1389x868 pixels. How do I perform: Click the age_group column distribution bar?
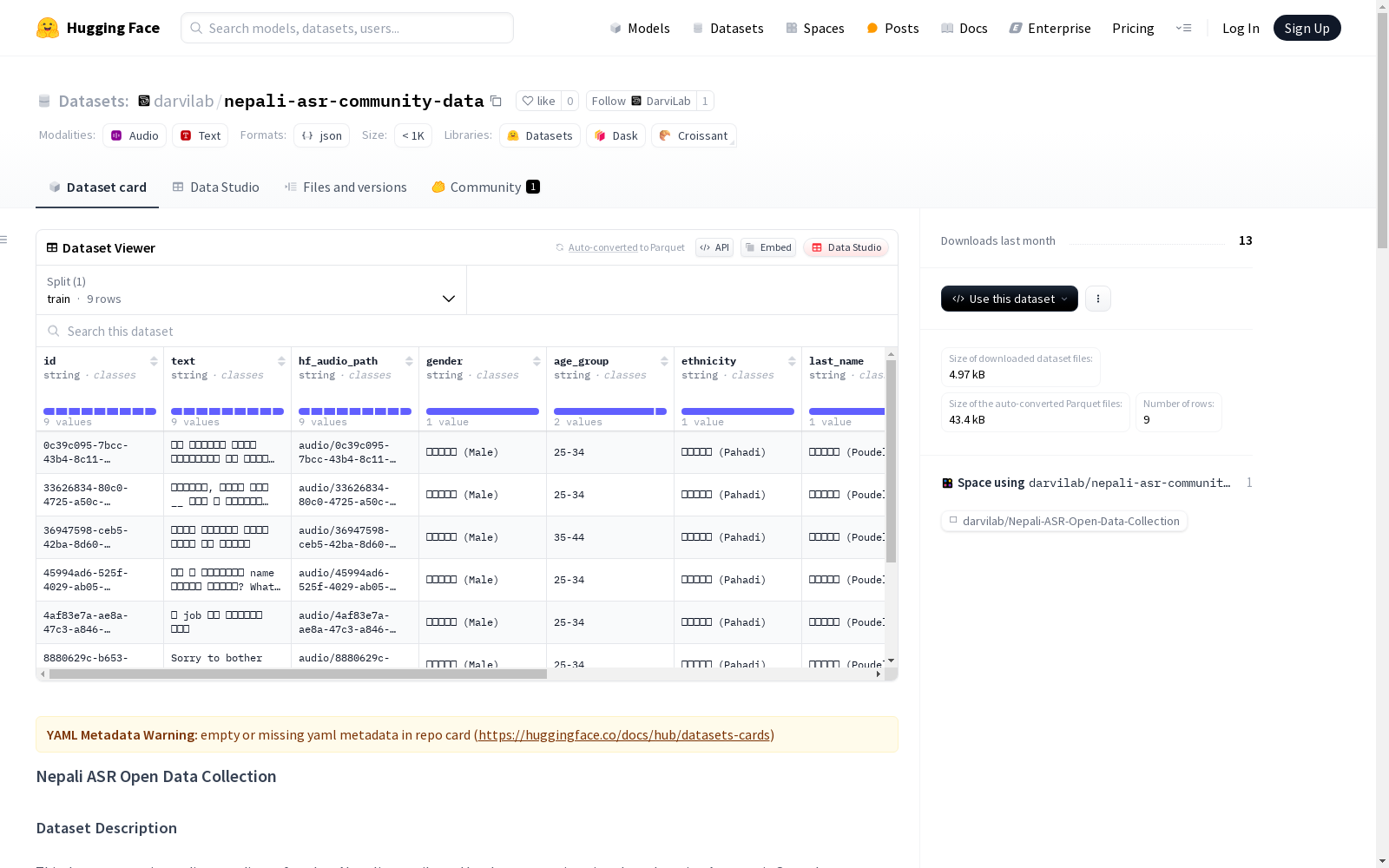pos(610,411)
